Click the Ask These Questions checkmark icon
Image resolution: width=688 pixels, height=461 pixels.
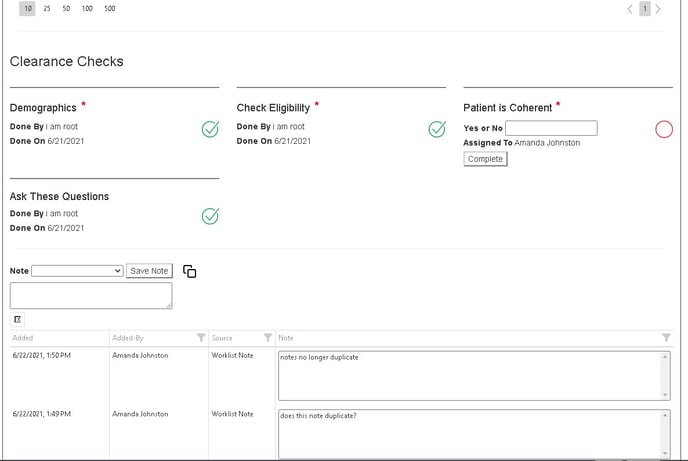pyautogui.click(x=210, y=216)
